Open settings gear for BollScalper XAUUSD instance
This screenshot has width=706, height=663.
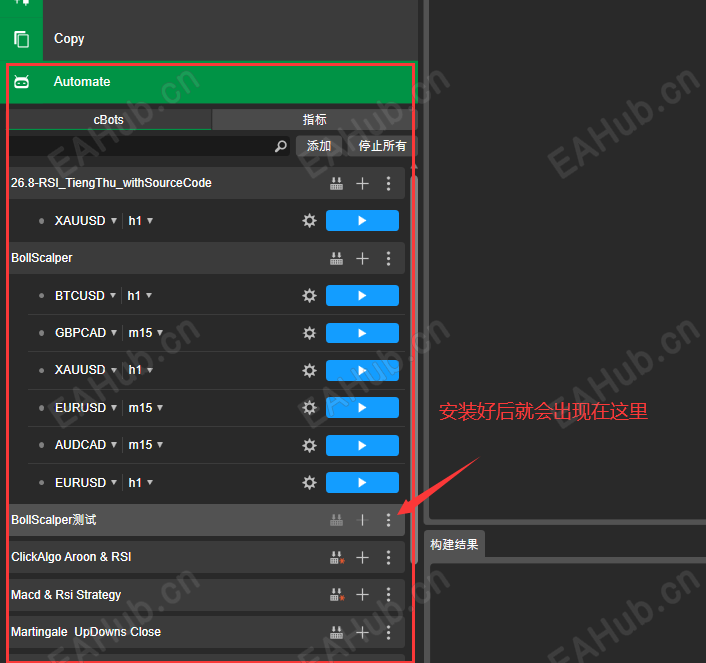click(x=309, y=371)
